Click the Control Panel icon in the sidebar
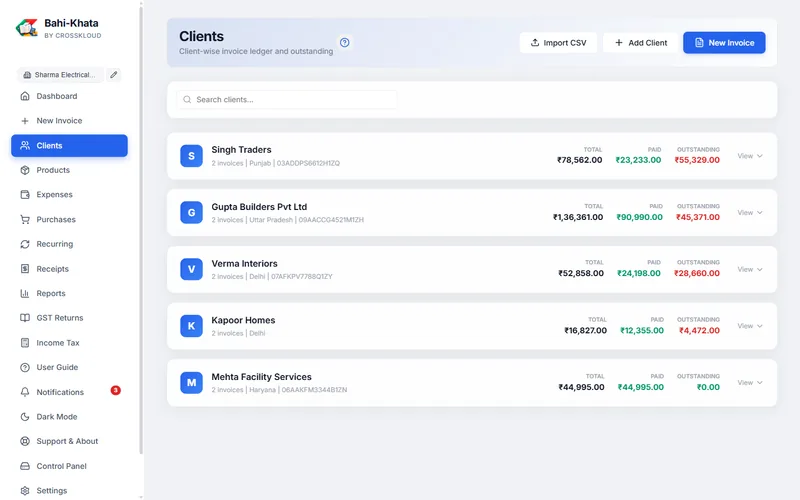This screenshot has width=800, height=500. point(24,466)
